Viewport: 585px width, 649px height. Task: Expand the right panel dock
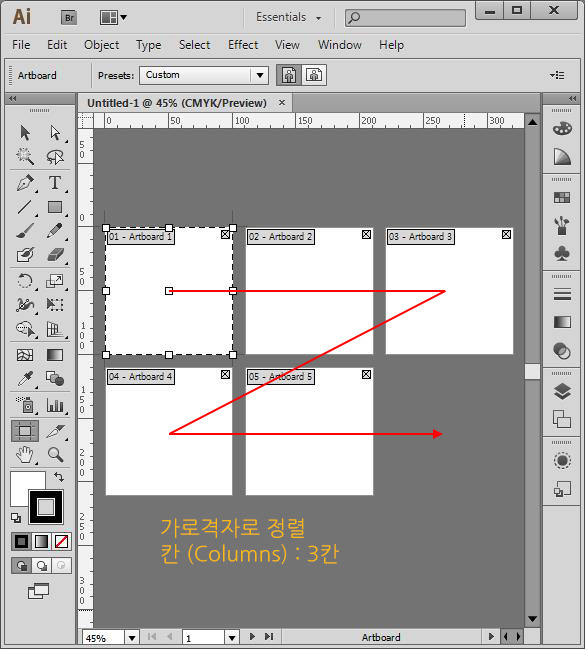pos(573,99)
